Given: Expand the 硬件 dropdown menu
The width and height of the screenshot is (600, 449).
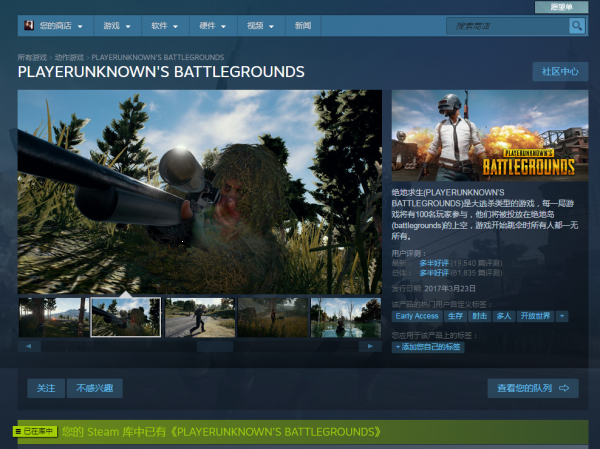Looking at the screenshot, I should click(213, 26).
